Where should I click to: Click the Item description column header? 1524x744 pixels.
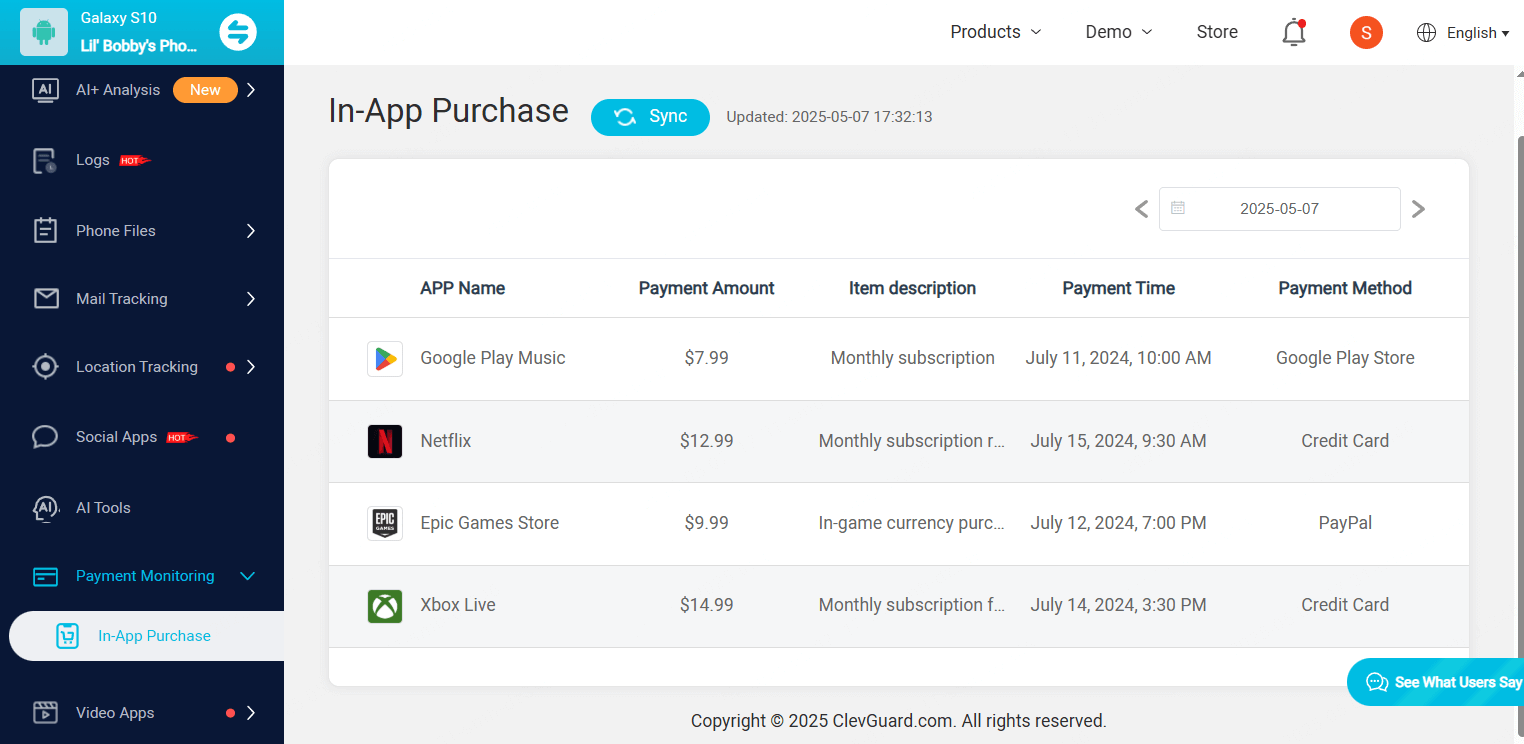coord(912,288)
